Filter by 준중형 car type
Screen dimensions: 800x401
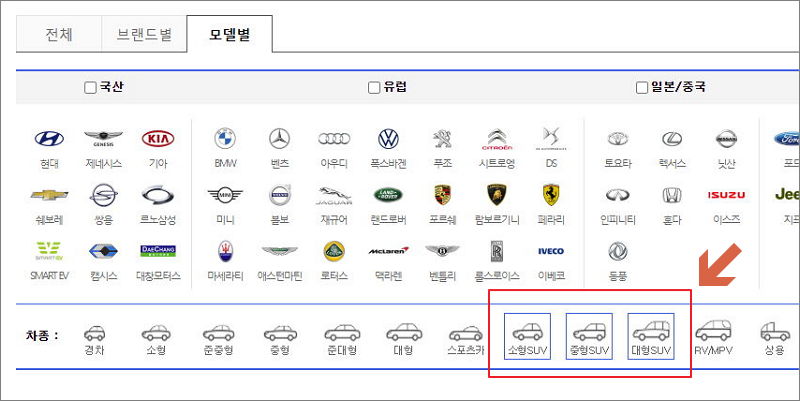218,340
